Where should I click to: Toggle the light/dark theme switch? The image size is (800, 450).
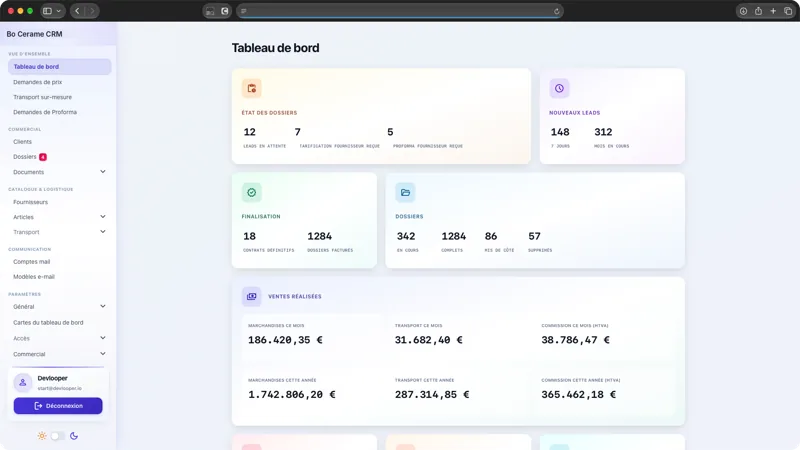coord(58,436)
